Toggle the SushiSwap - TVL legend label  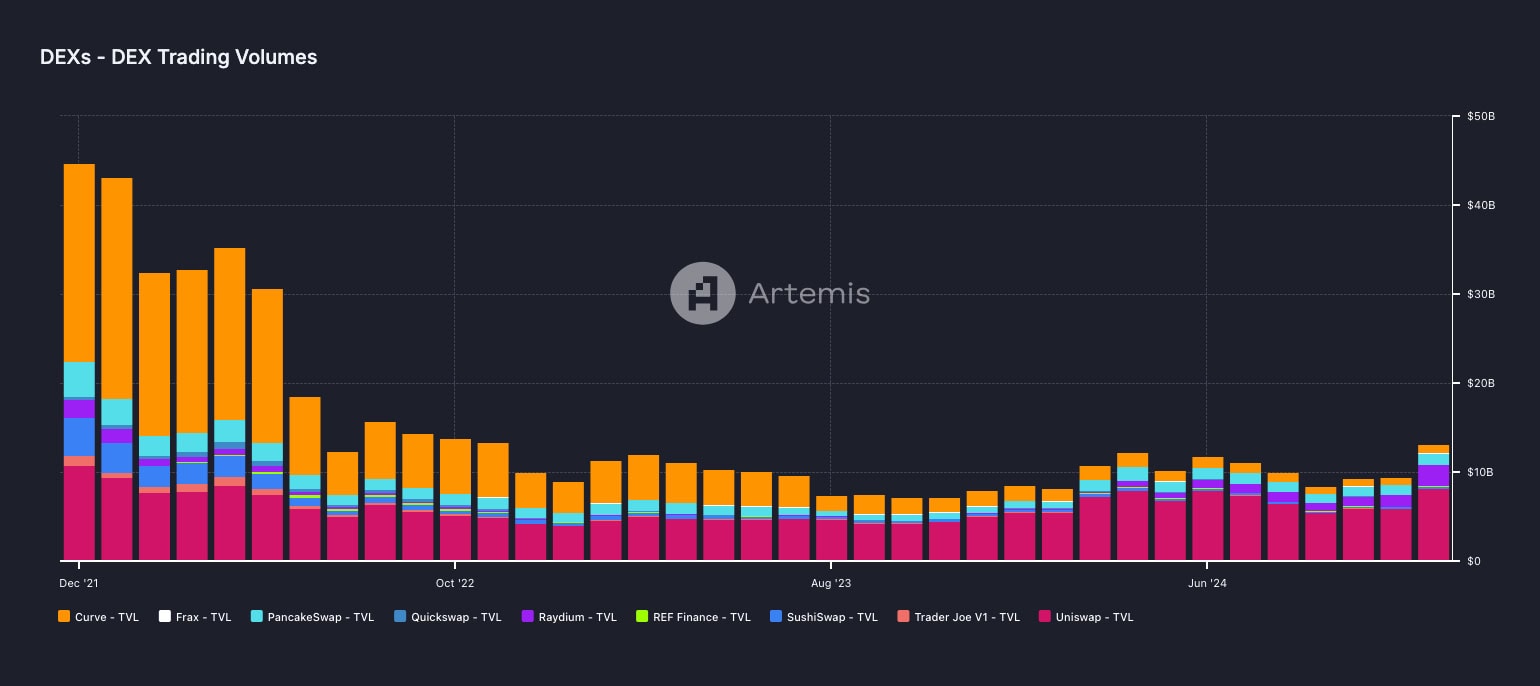pyautogui.click(x=833, y=617)
